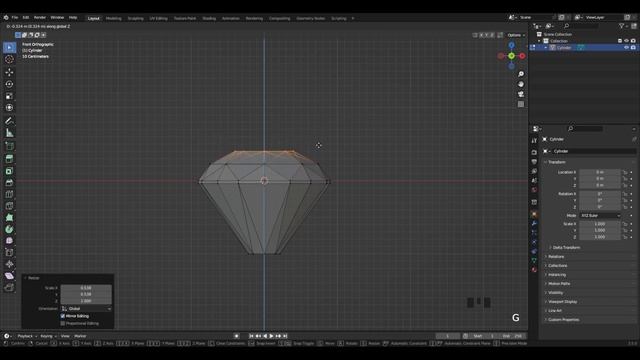Open the Render menu
Screen dimensions: 640x360
[40, 18]
